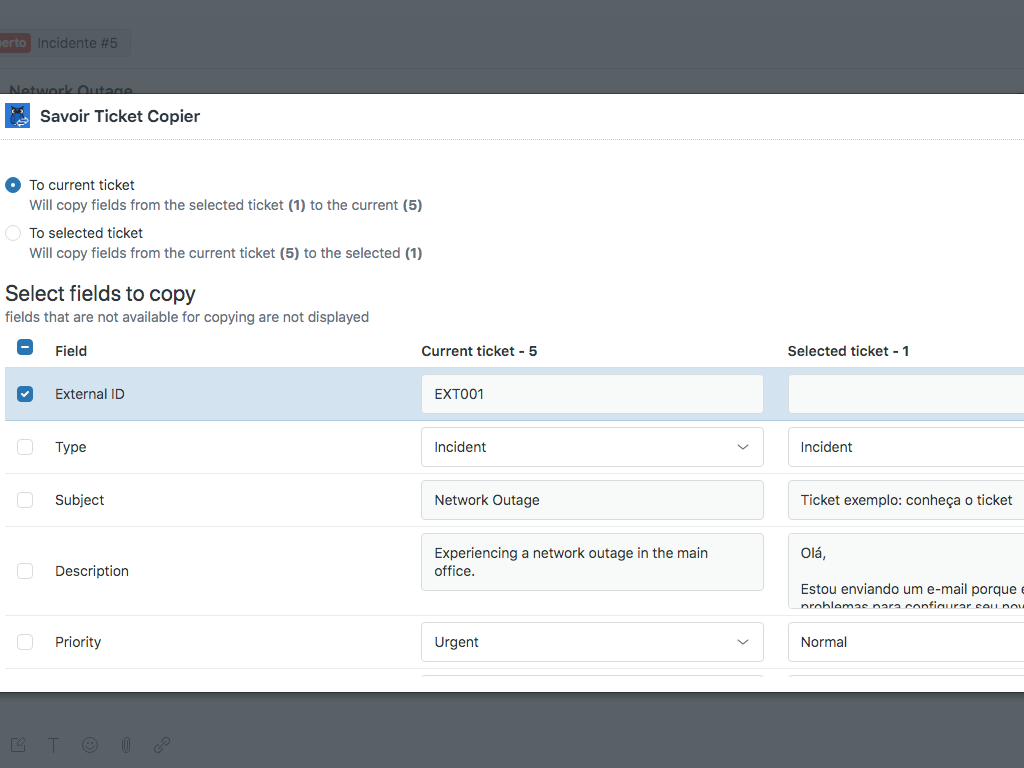
Task: Open the selected ticket Type Incident dropdown
Action: [x=905, y=447]
